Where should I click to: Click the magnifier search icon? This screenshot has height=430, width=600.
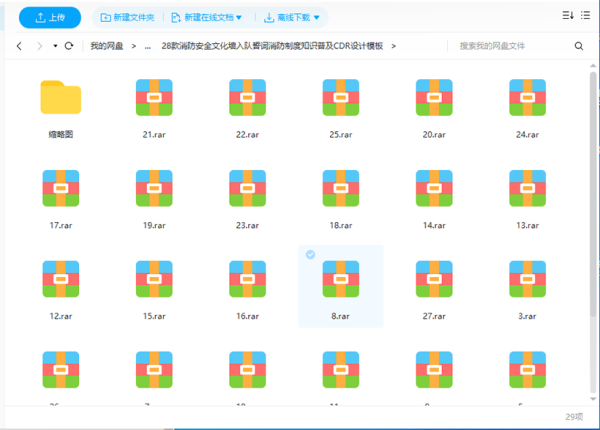tap(579, 46)
